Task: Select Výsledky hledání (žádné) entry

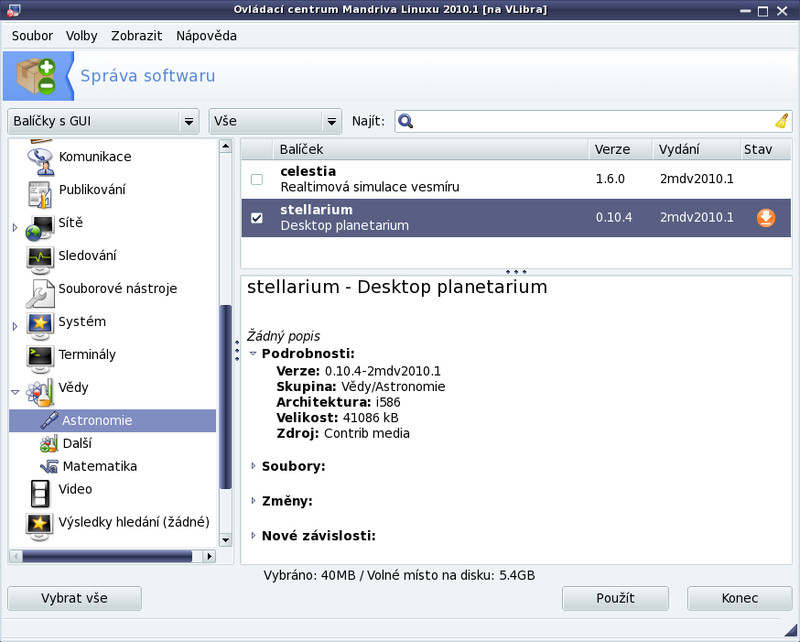Action: tap(134, 522)
